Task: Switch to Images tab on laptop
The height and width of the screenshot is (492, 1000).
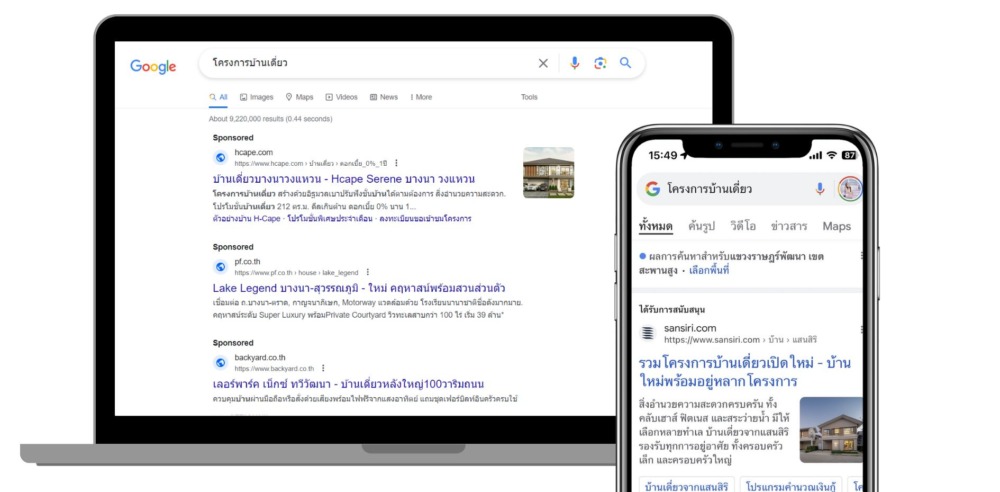Action: coord(256,97)
